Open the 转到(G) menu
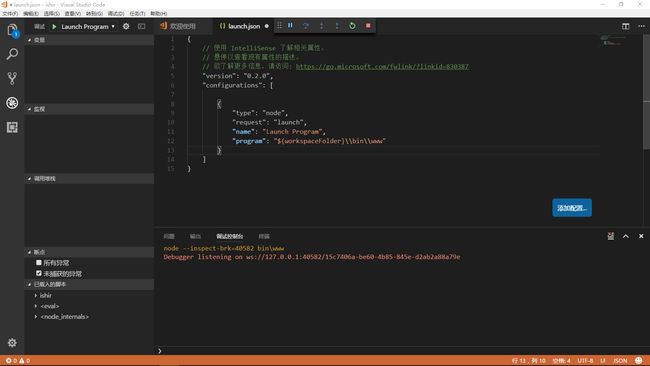This screenshot has height=366, width=650. point(94,14)
